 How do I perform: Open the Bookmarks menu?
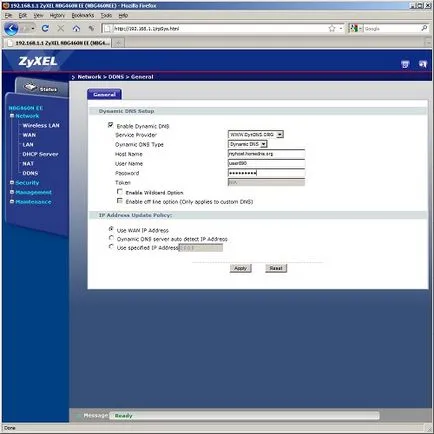coord(83,15)
